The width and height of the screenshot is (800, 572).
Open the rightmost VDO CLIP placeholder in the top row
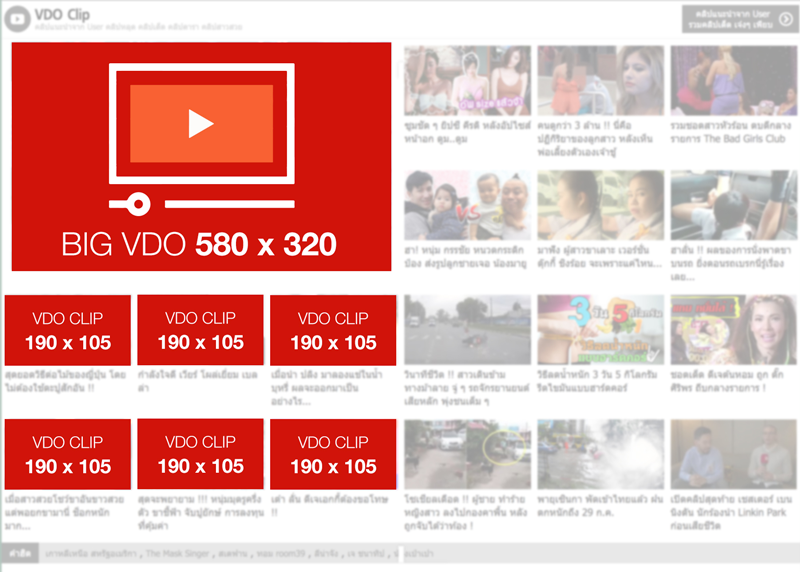coord(333,331)
